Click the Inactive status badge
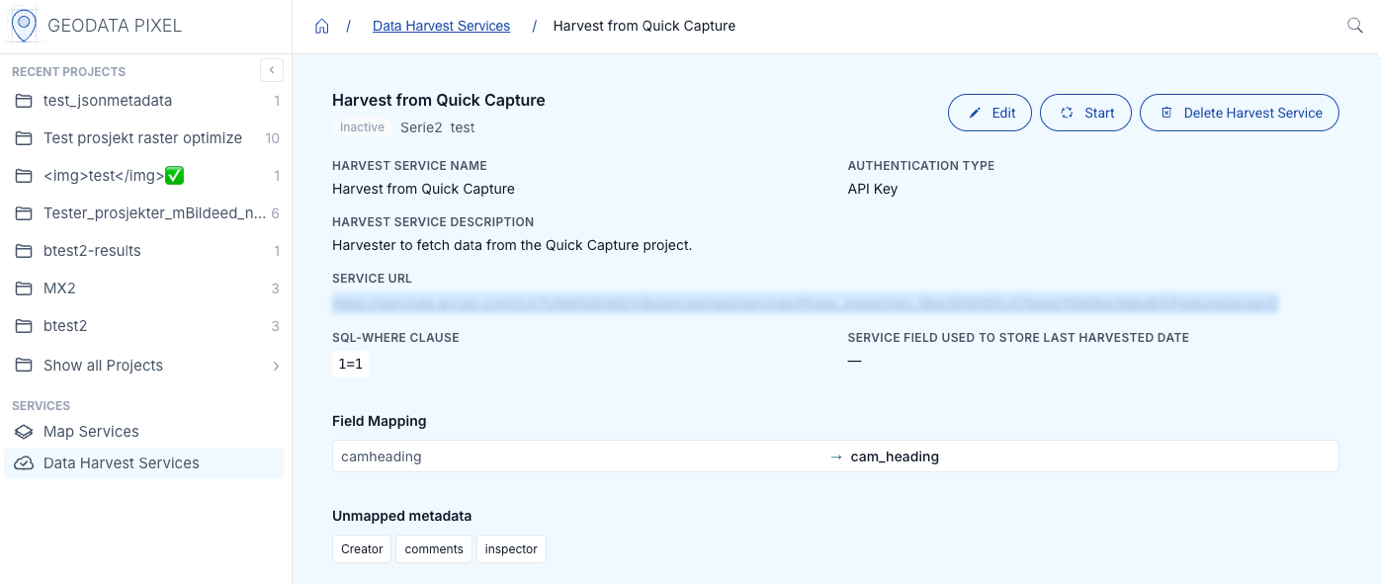The width and height of the screenshot is (1381, 584). click(x=362, y=128)
